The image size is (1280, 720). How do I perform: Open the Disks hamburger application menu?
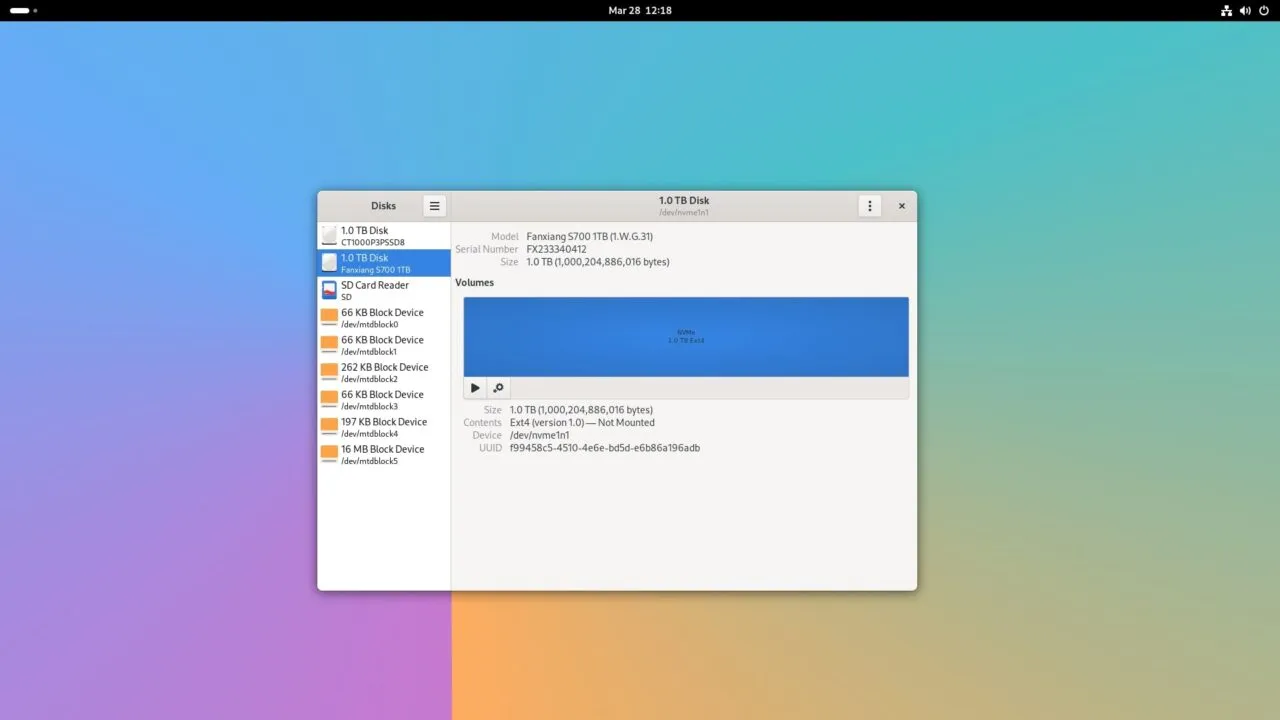[434, 206]
